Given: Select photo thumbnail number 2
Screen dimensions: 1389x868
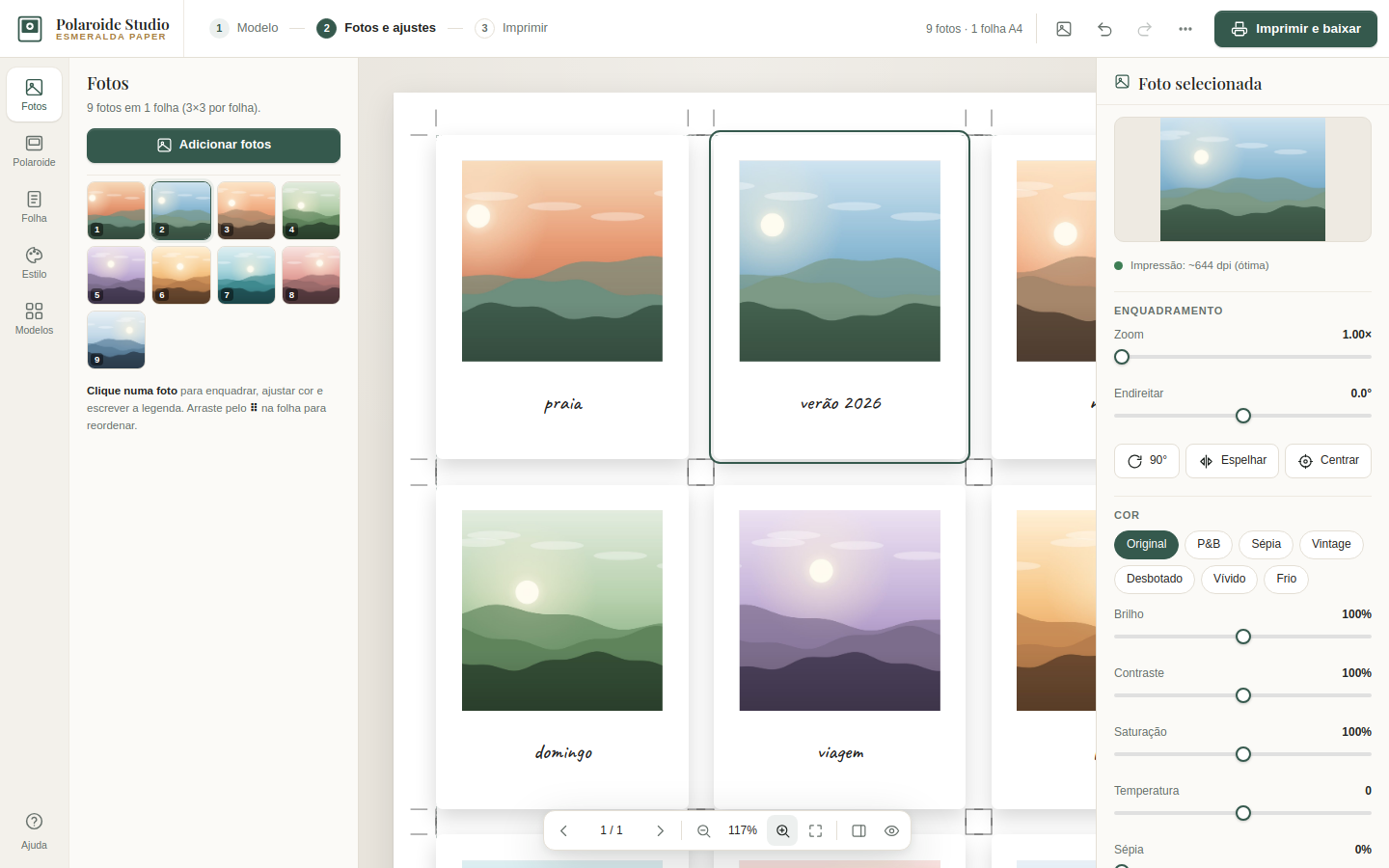Looking at the screenshot, I should tap(181, 210).
